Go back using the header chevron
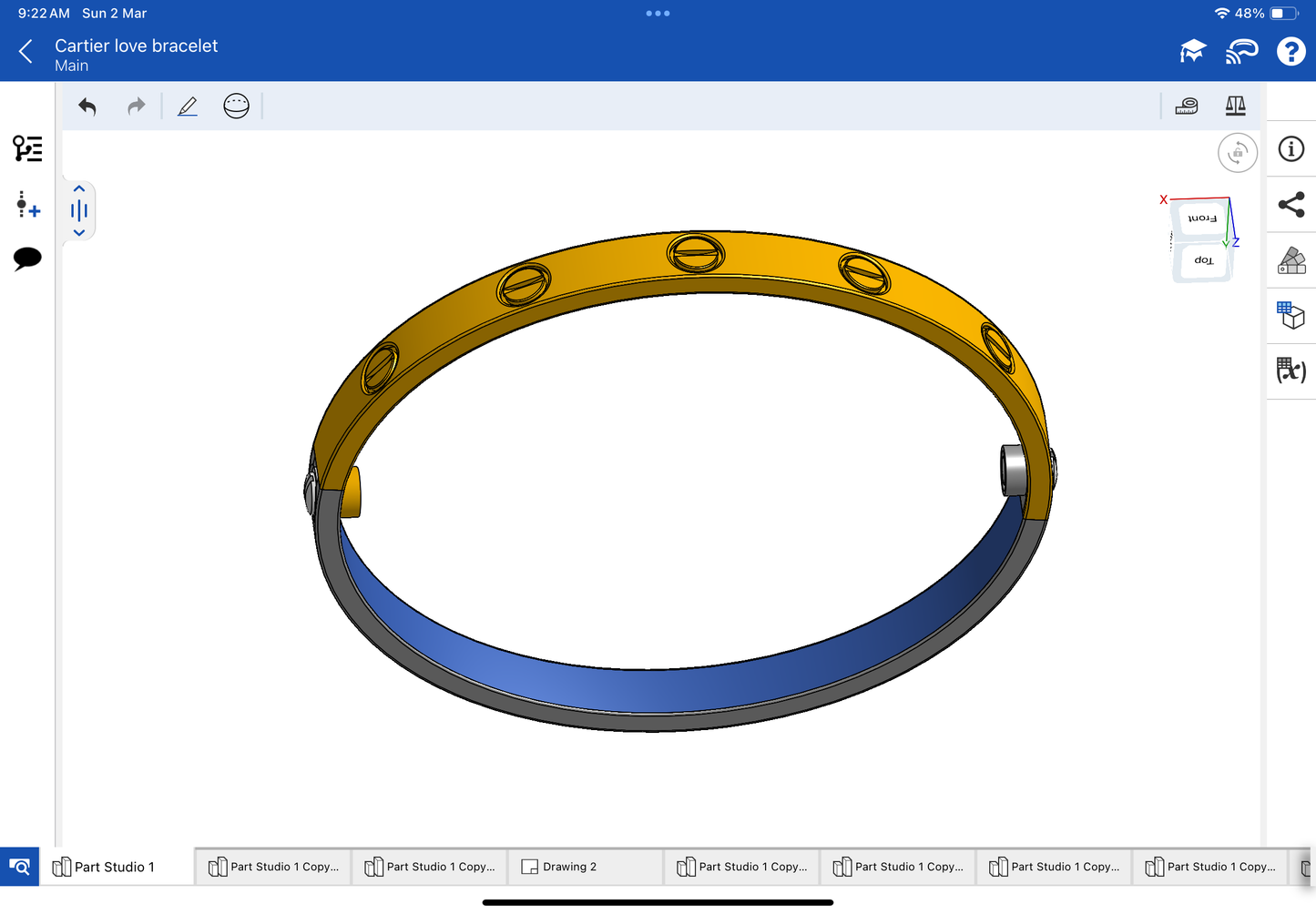Screen dimensions: 1316x914 point(26,52)
